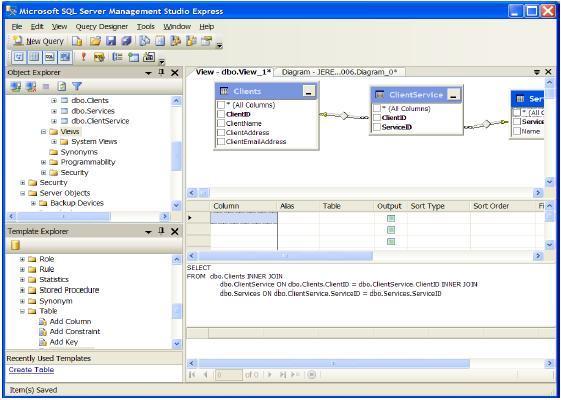This screenshot has width=561, height=400.
Task: Toggle the Show SQL Pane icon
Action: 50,57
